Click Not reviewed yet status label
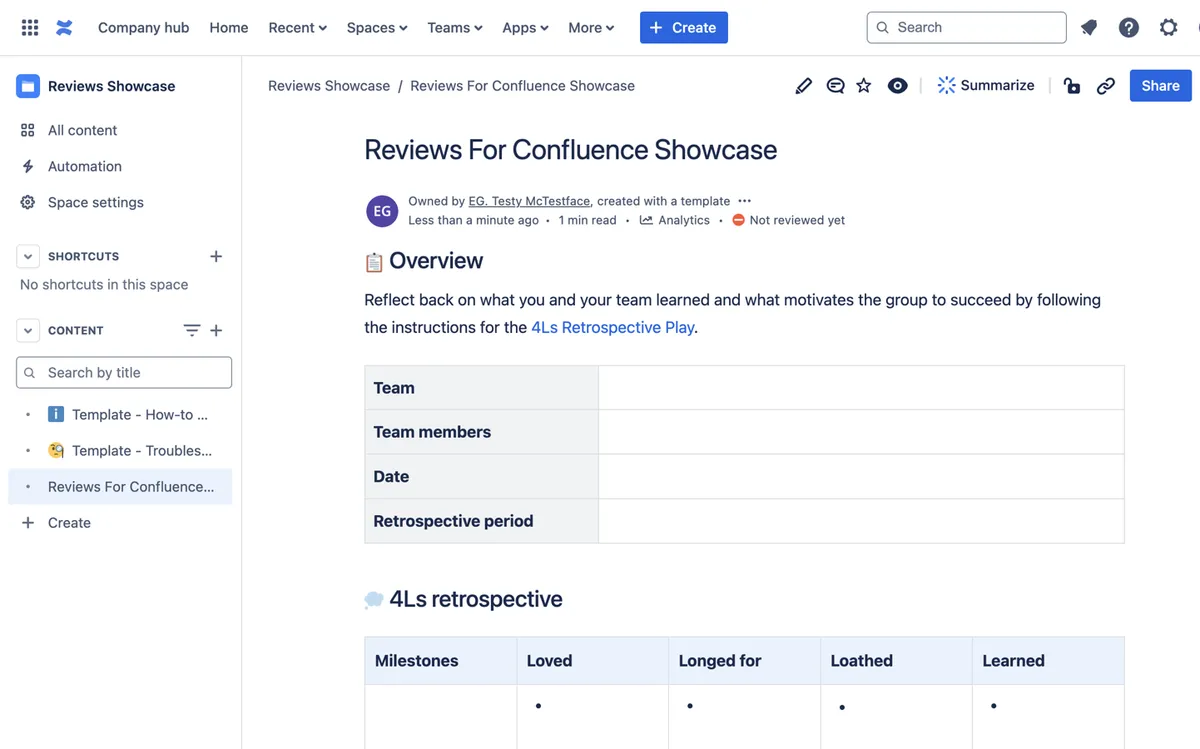 tap(797, 220)
